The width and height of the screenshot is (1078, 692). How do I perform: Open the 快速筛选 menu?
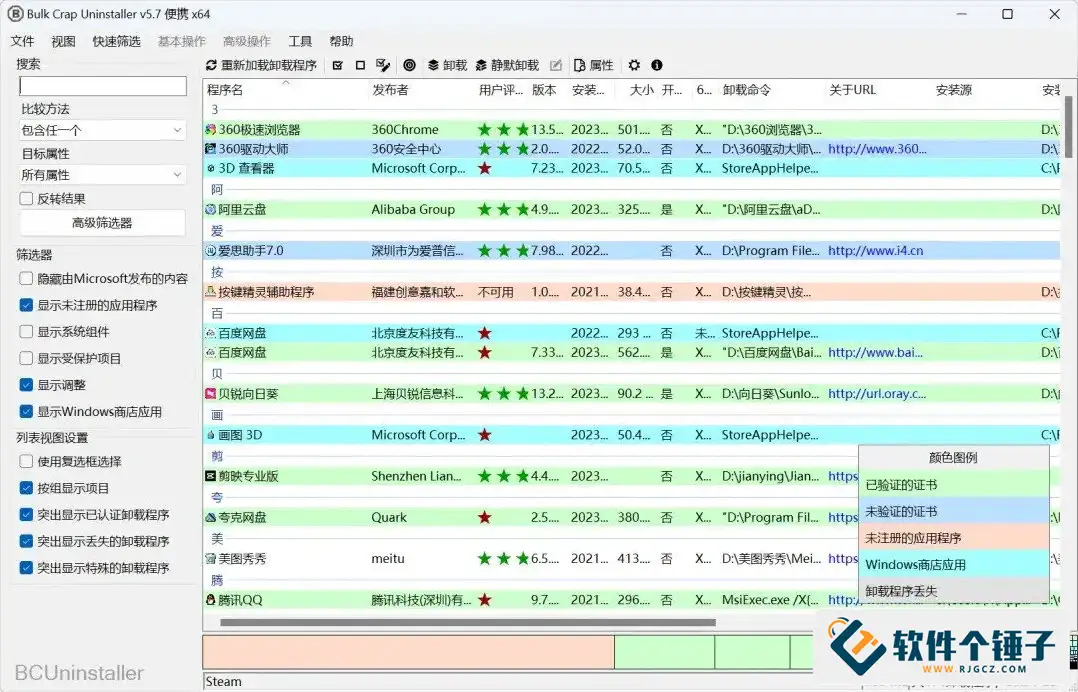116,41
